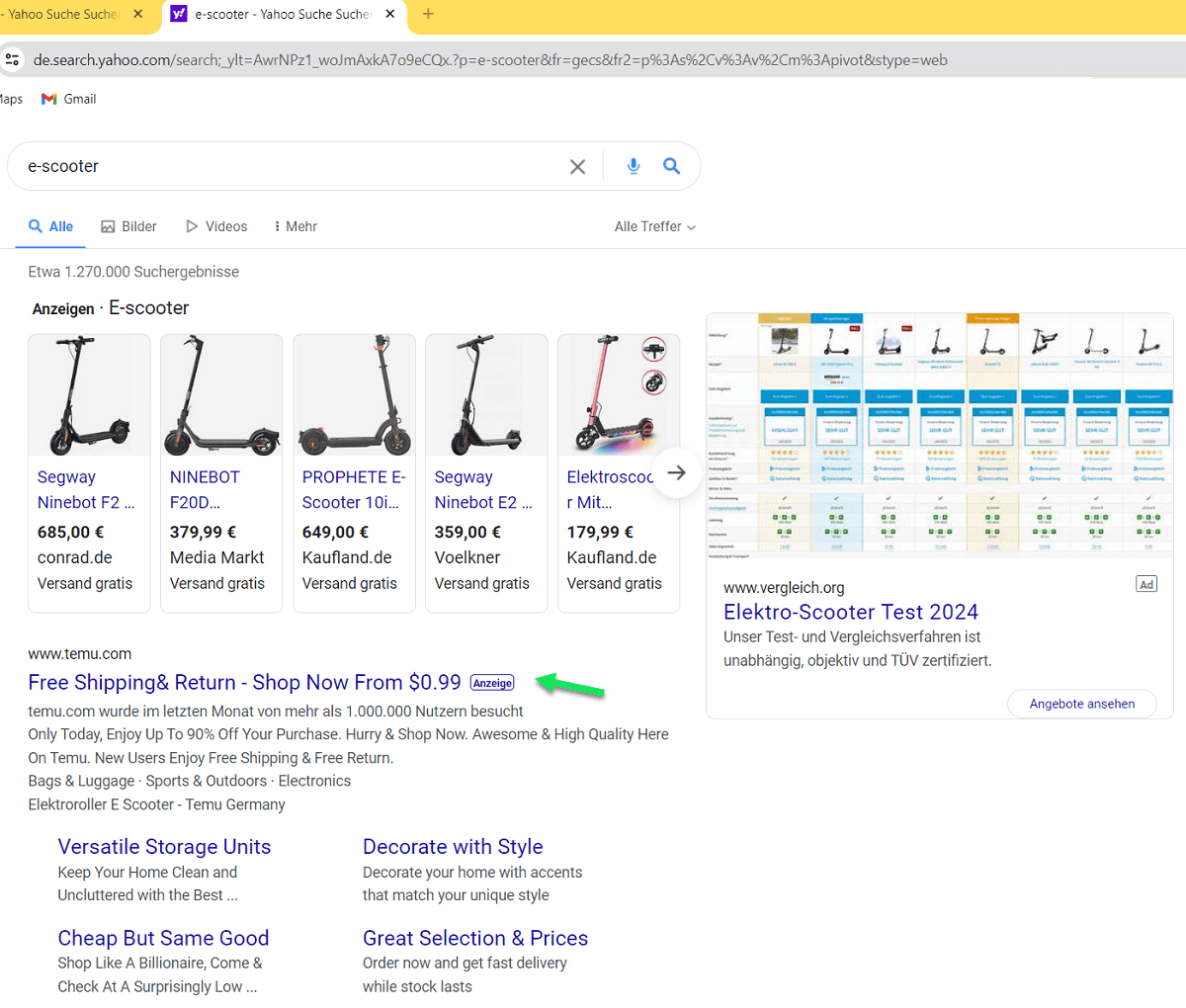Open site information icon in address bar

12,59
